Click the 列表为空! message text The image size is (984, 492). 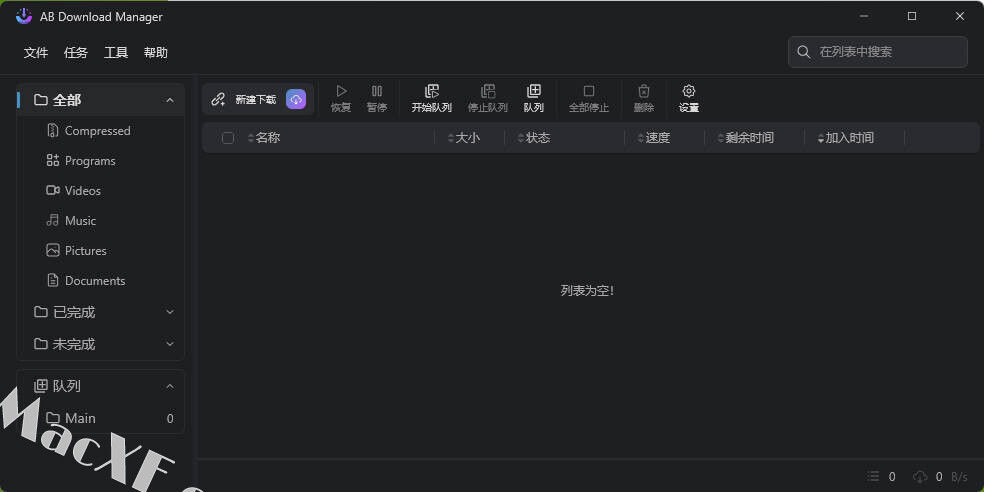[x=587, y=291]
